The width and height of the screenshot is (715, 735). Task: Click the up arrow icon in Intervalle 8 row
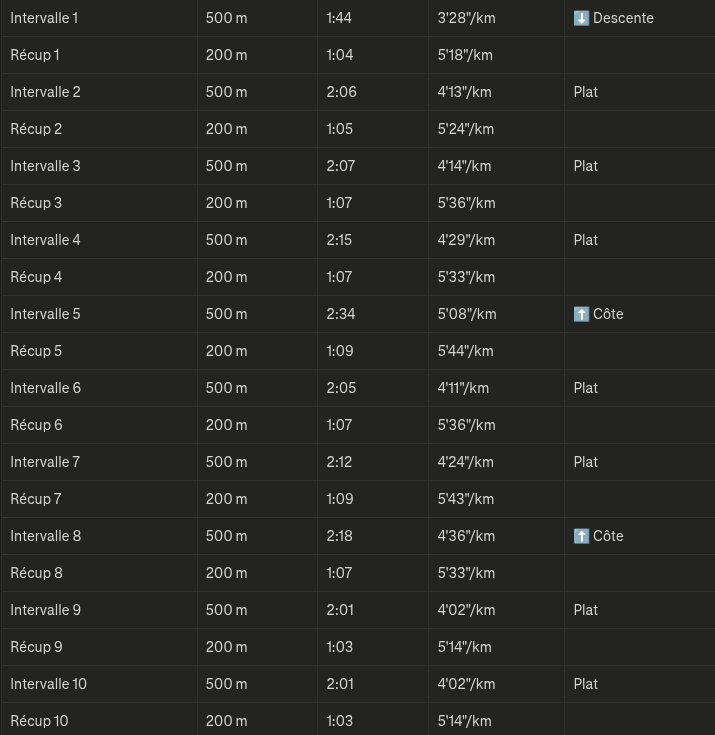[x=581, y=536]
